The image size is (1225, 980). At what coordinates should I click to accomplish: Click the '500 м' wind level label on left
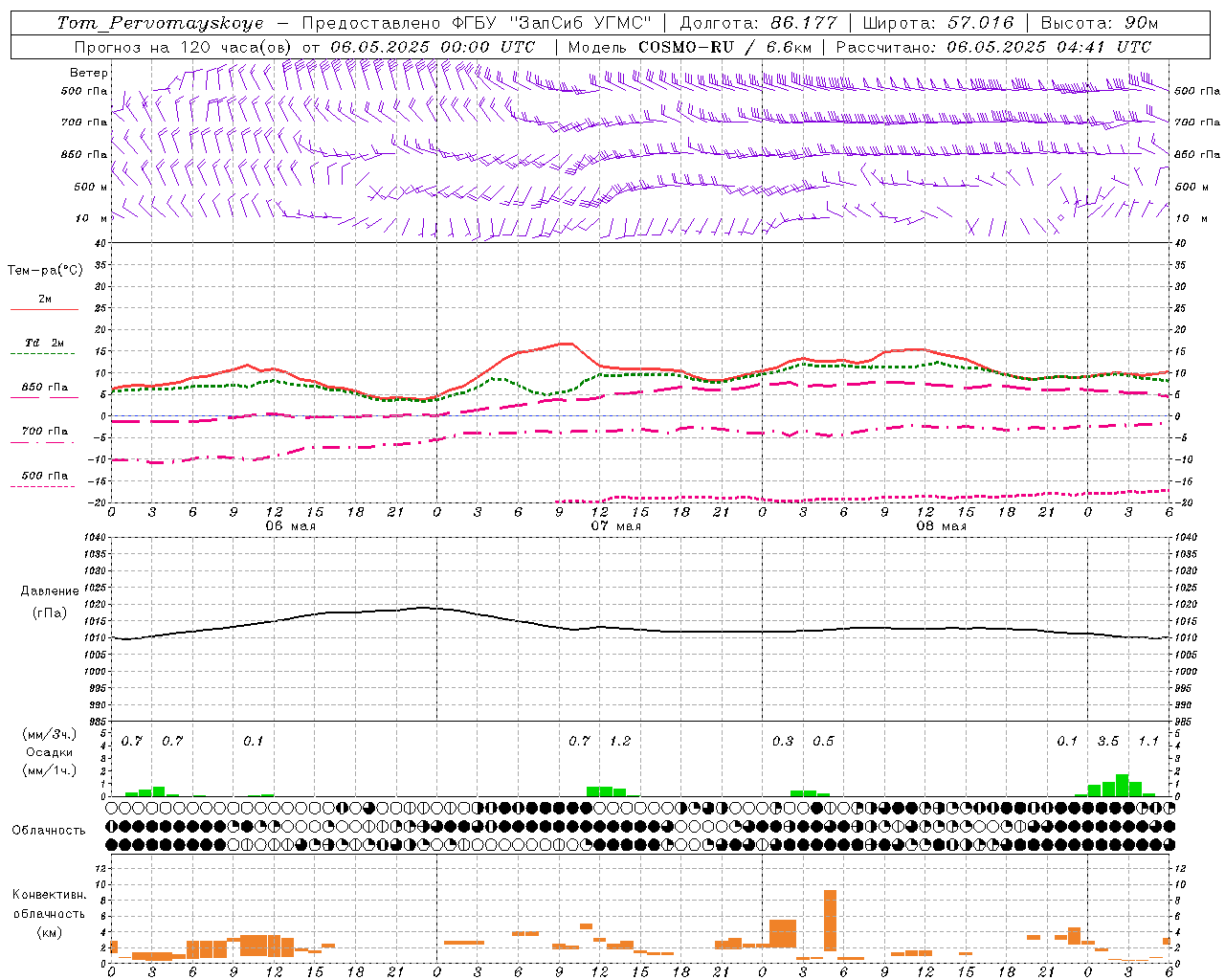91,187
